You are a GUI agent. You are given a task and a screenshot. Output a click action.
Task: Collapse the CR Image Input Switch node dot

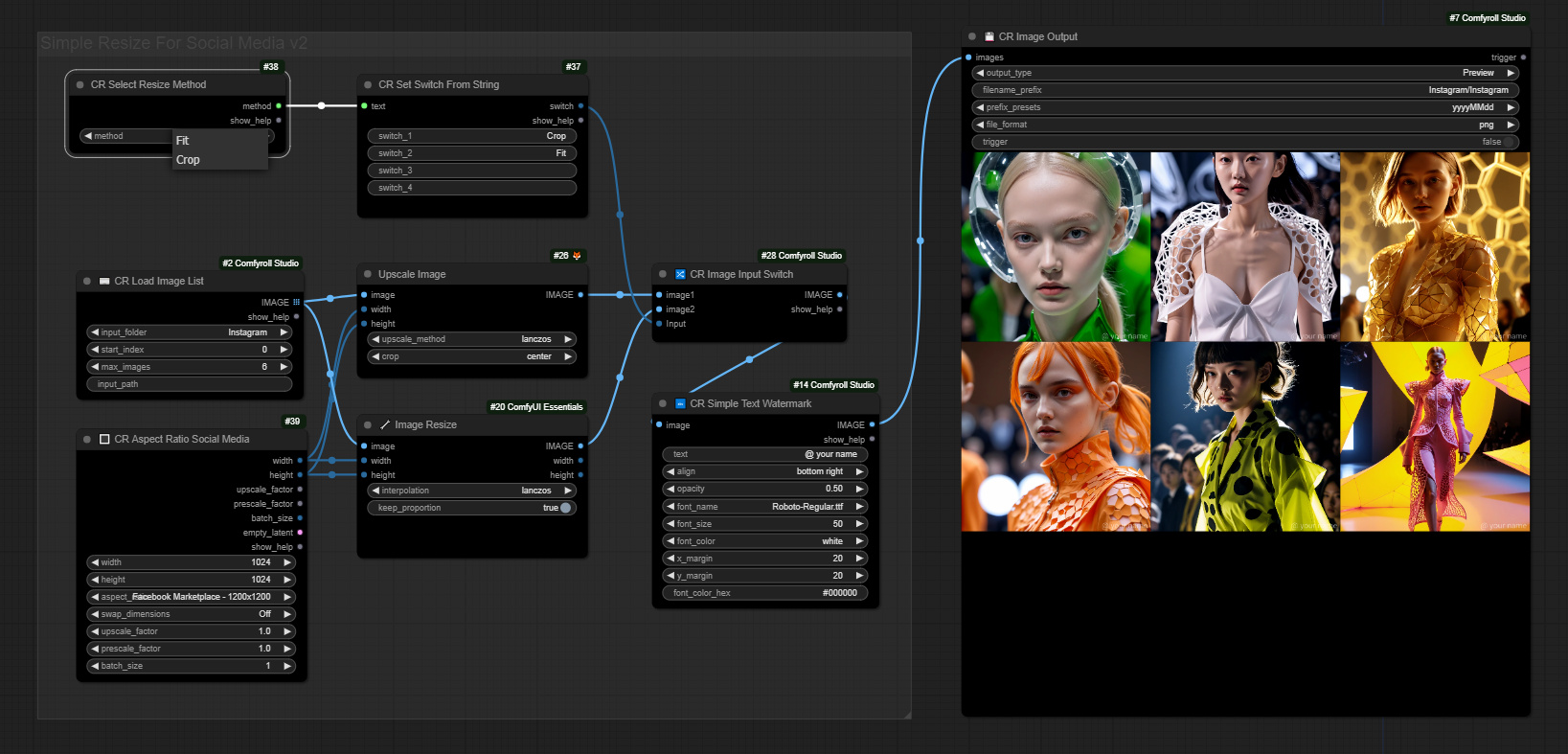pos(663,274)
